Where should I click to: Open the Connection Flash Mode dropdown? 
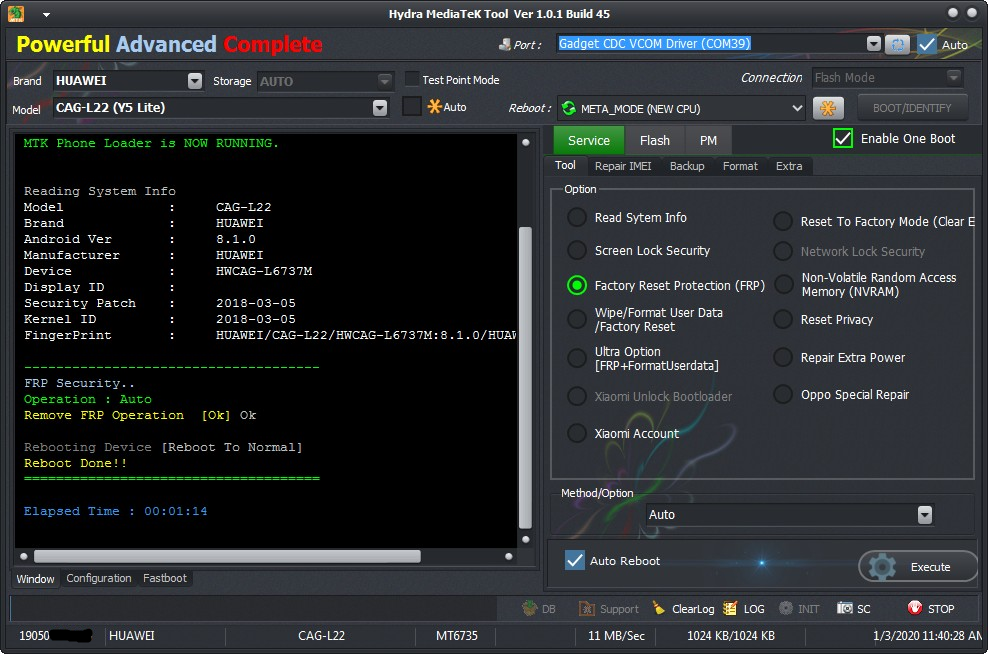point(953,77)
